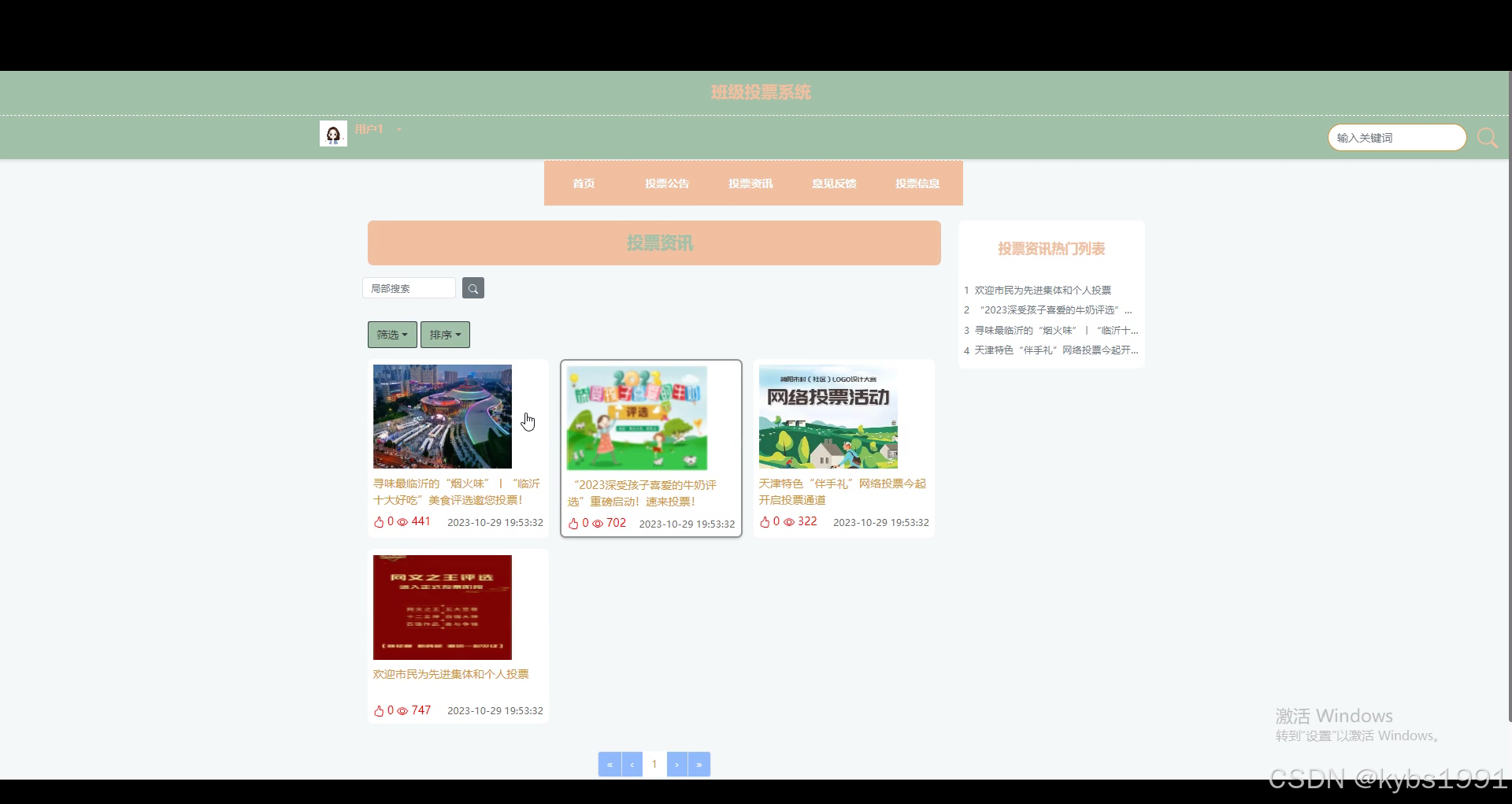Click view count 702
The image size is (1512, 804).
tap(617, 524)
